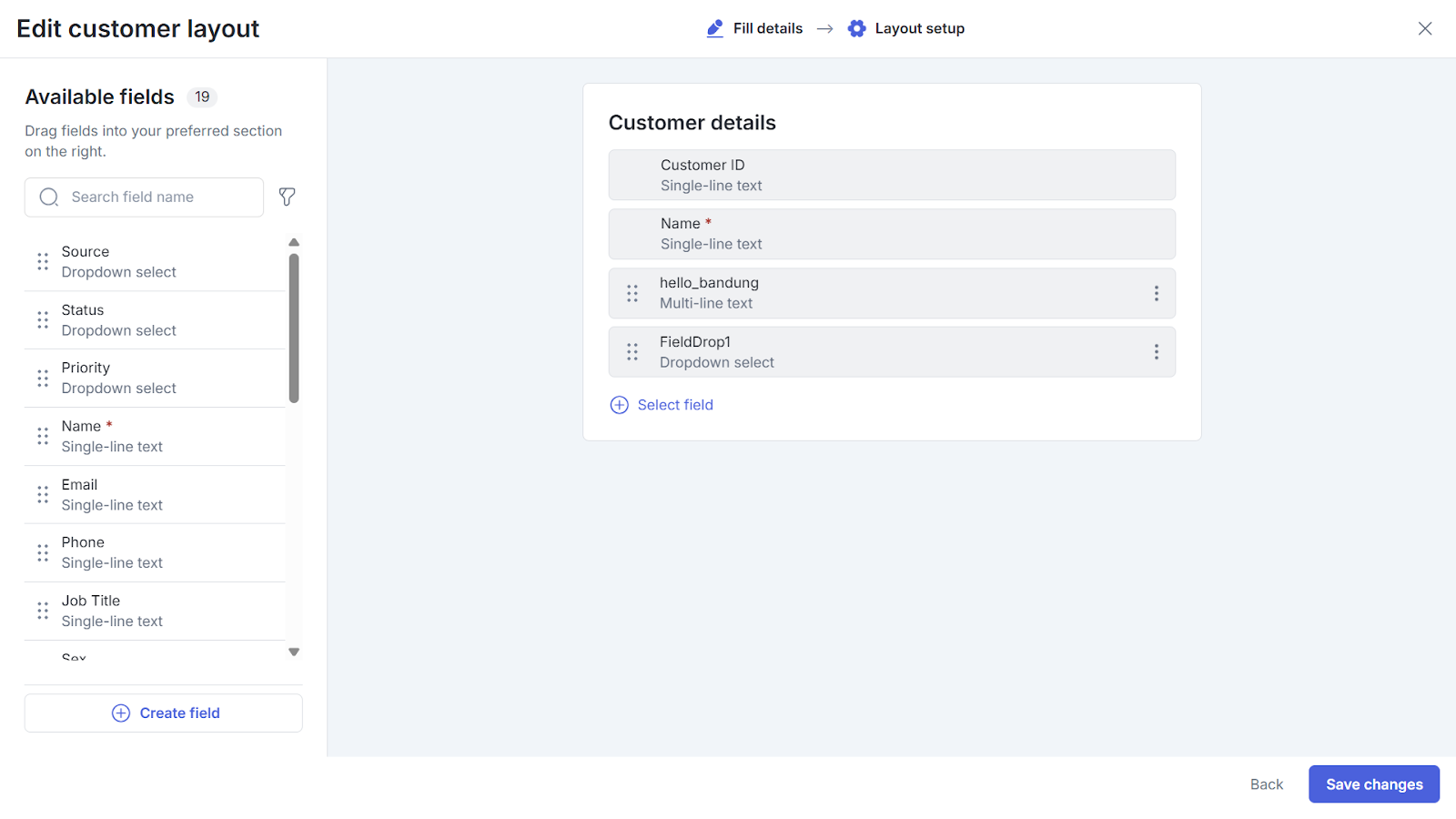Click the drag handle of Priority field
Image resolution: width=1456 pixels, height=819 pixels.
[x=43, y=379]
